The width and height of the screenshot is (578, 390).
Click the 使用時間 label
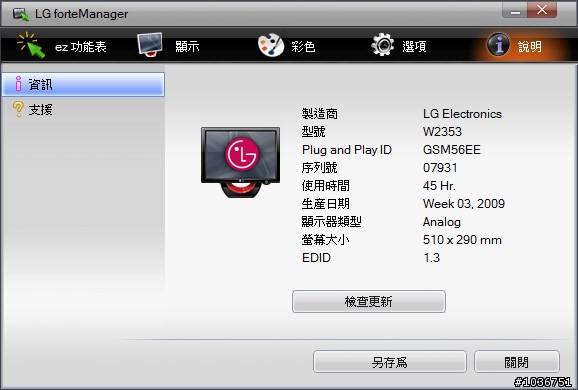pyautogui.click(x=325, y=185)
